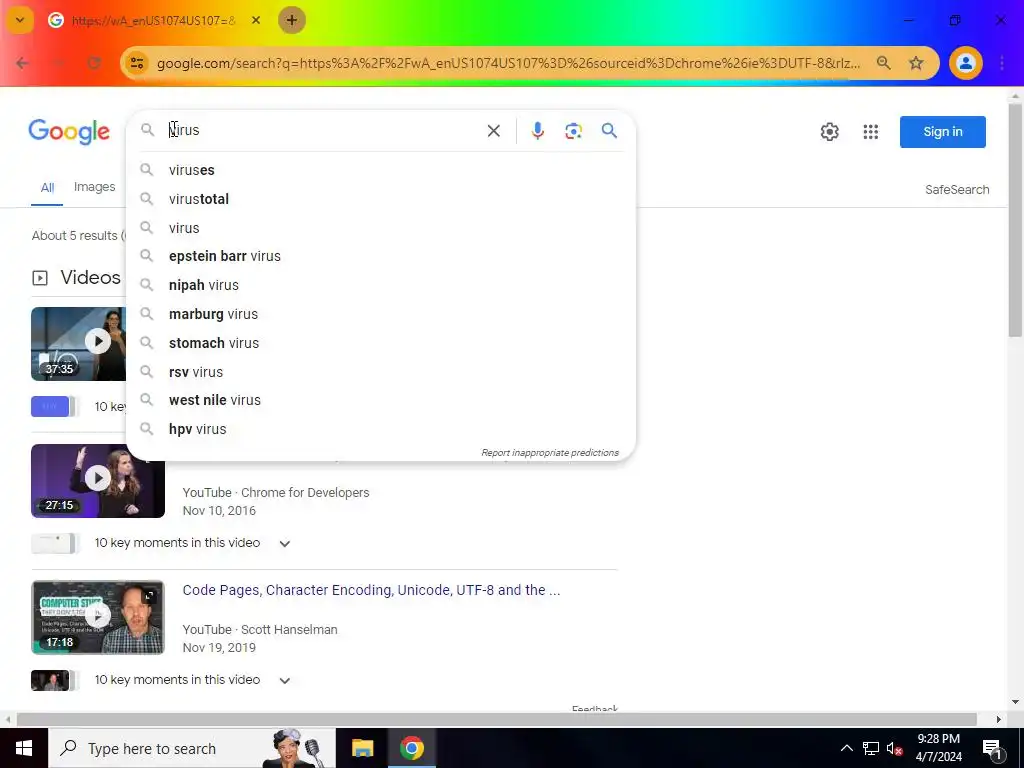Open SafeSearch settings
Image resolution: width=1024 pixels, height=768 pixels.
[x=957, y=189]
